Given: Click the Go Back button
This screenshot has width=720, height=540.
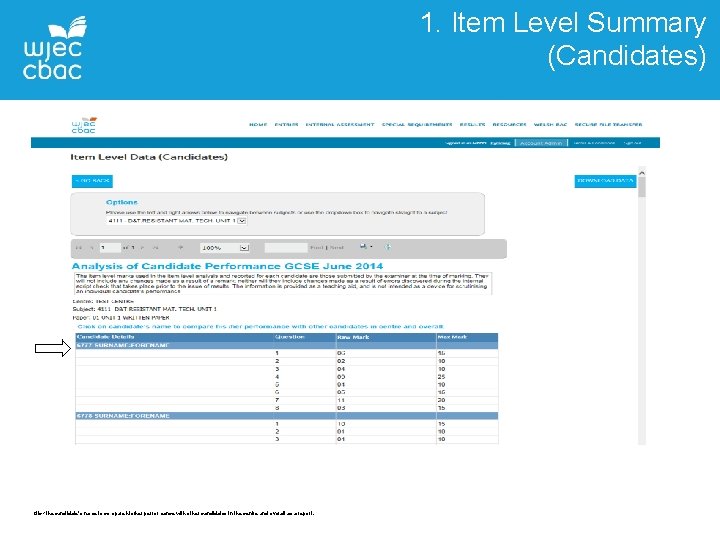Looking at the screenshot, I should (92, 181).
